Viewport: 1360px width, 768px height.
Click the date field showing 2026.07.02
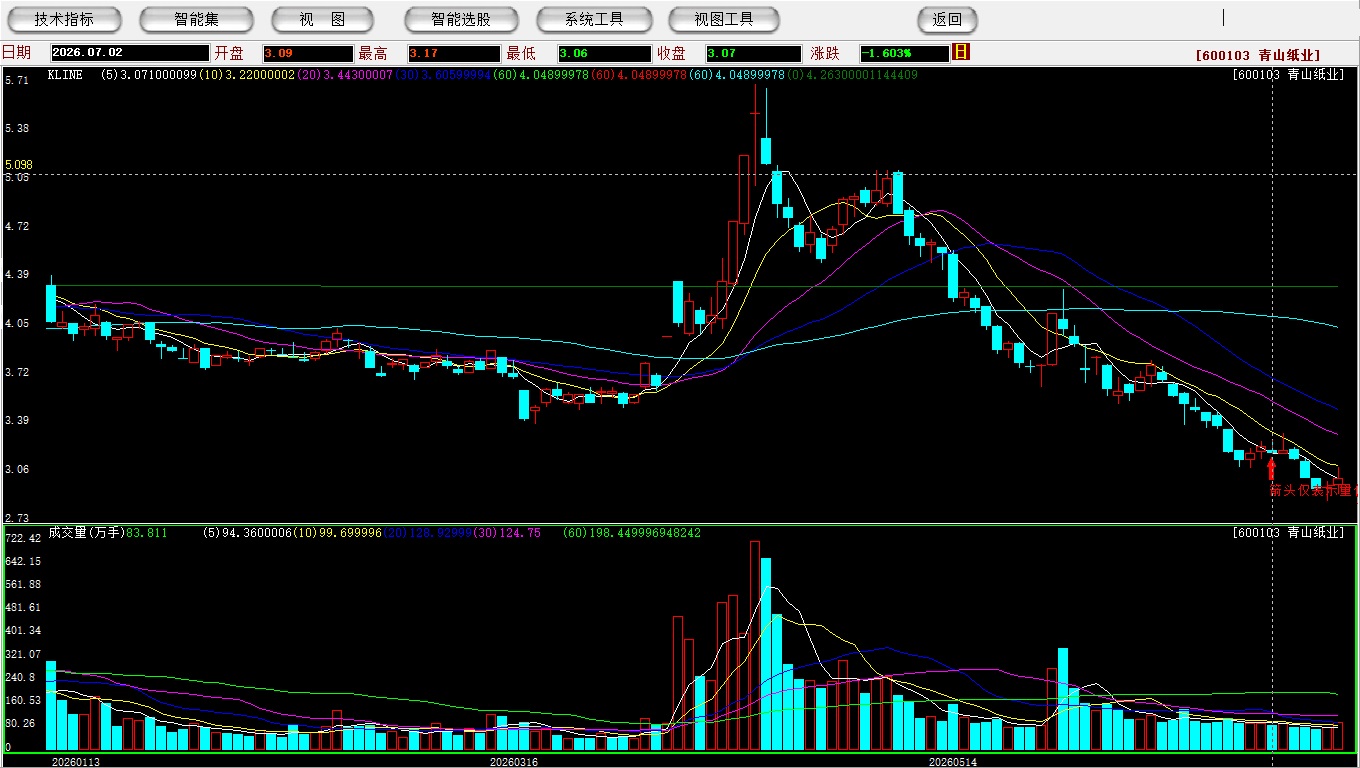coord(130,53)
